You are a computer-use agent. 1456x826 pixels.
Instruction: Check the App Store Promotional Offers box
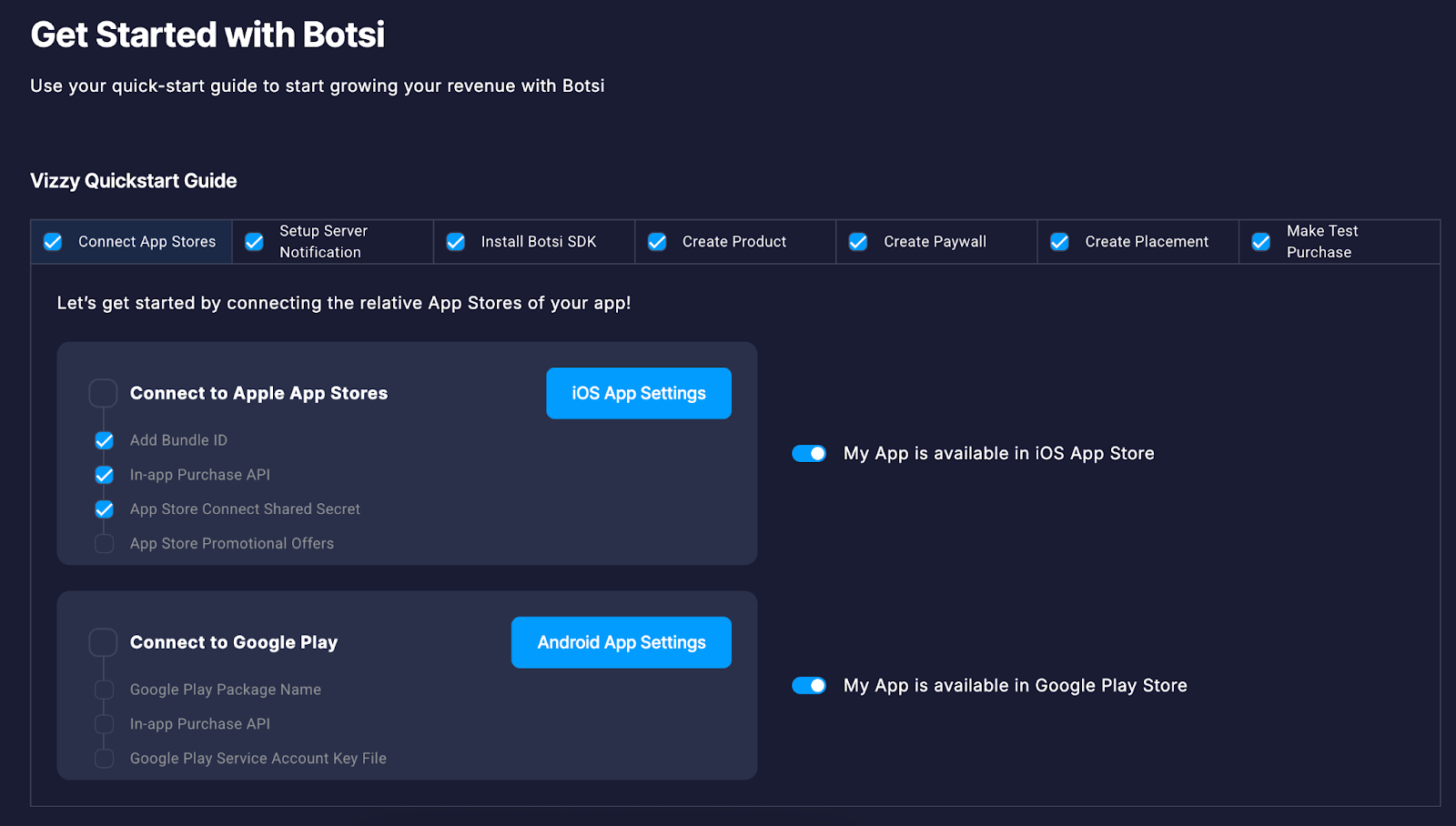coord(105,544)
